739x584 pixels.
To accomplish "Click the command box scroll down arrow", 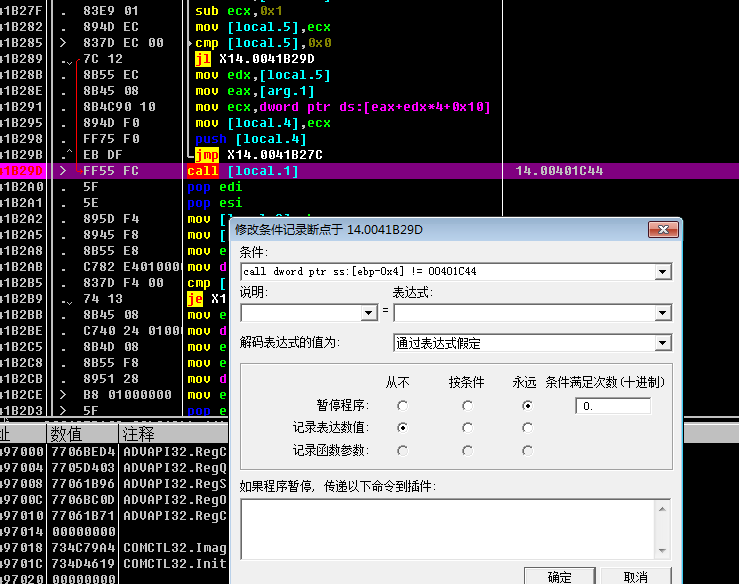I will (662, 551).
